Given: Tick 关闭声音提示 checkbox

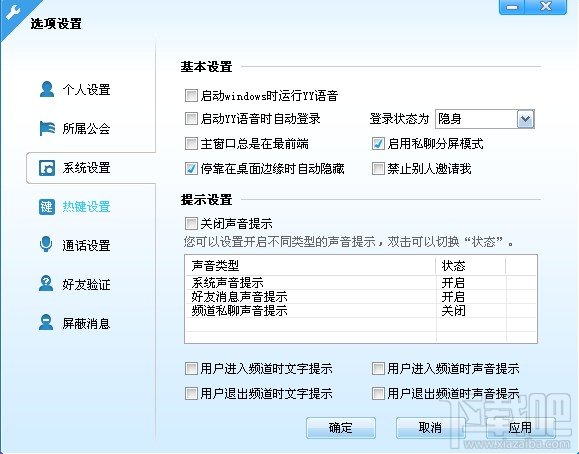Looking at the screenshot, I should [x=191, y=223].
